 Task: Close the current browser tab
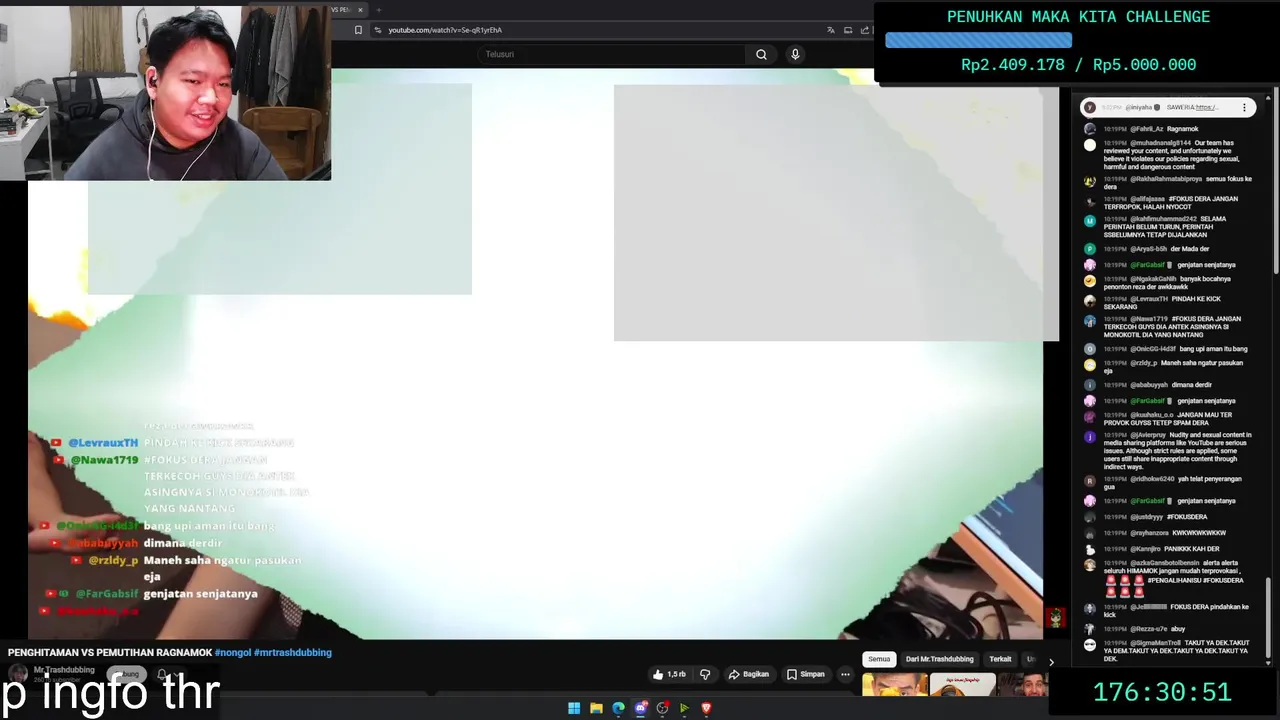coord(360,10)
